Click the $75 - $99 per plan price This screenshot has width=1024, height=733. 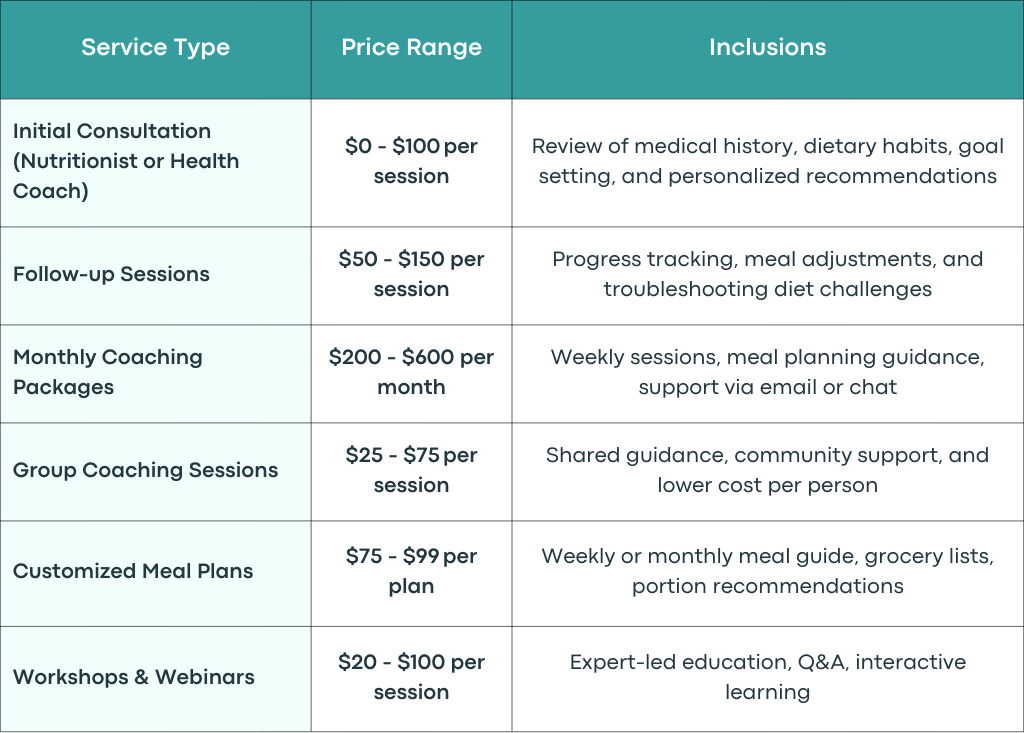pos(411,571)
